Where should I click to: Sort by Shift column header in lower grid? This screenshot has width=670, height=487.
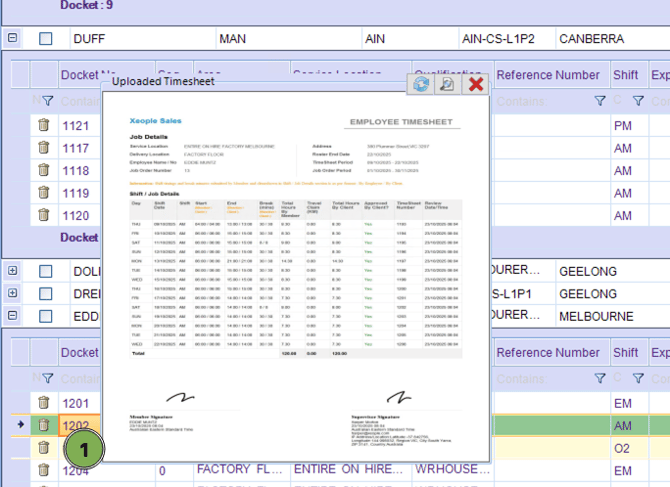pyautogui.click(x=626, y=353)
